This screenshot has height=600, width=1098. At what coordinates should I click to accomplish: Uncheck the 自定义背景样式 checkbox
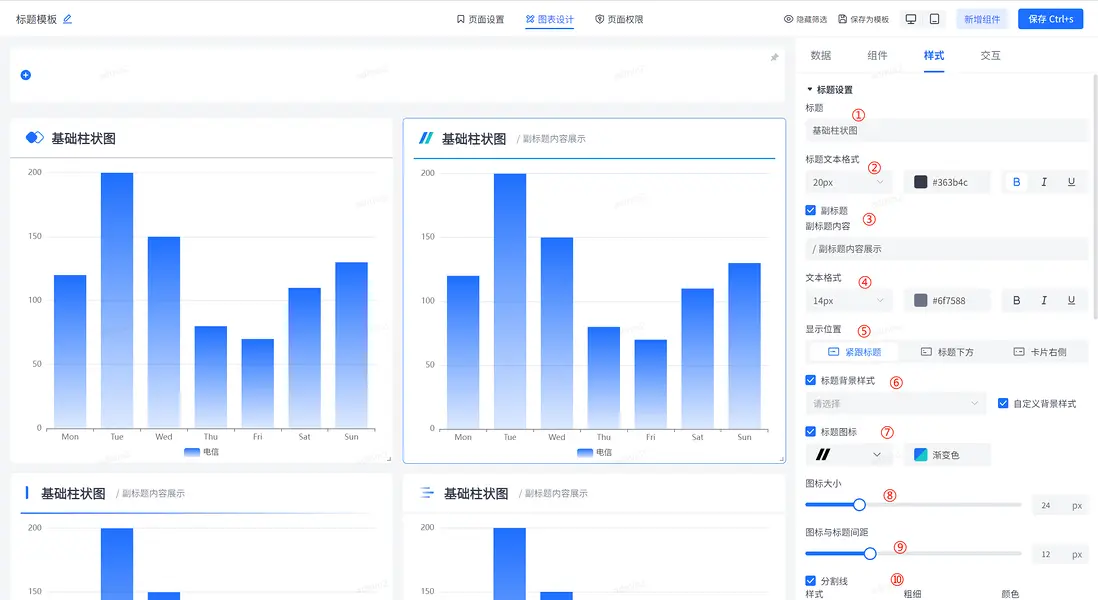point(1003,403)
